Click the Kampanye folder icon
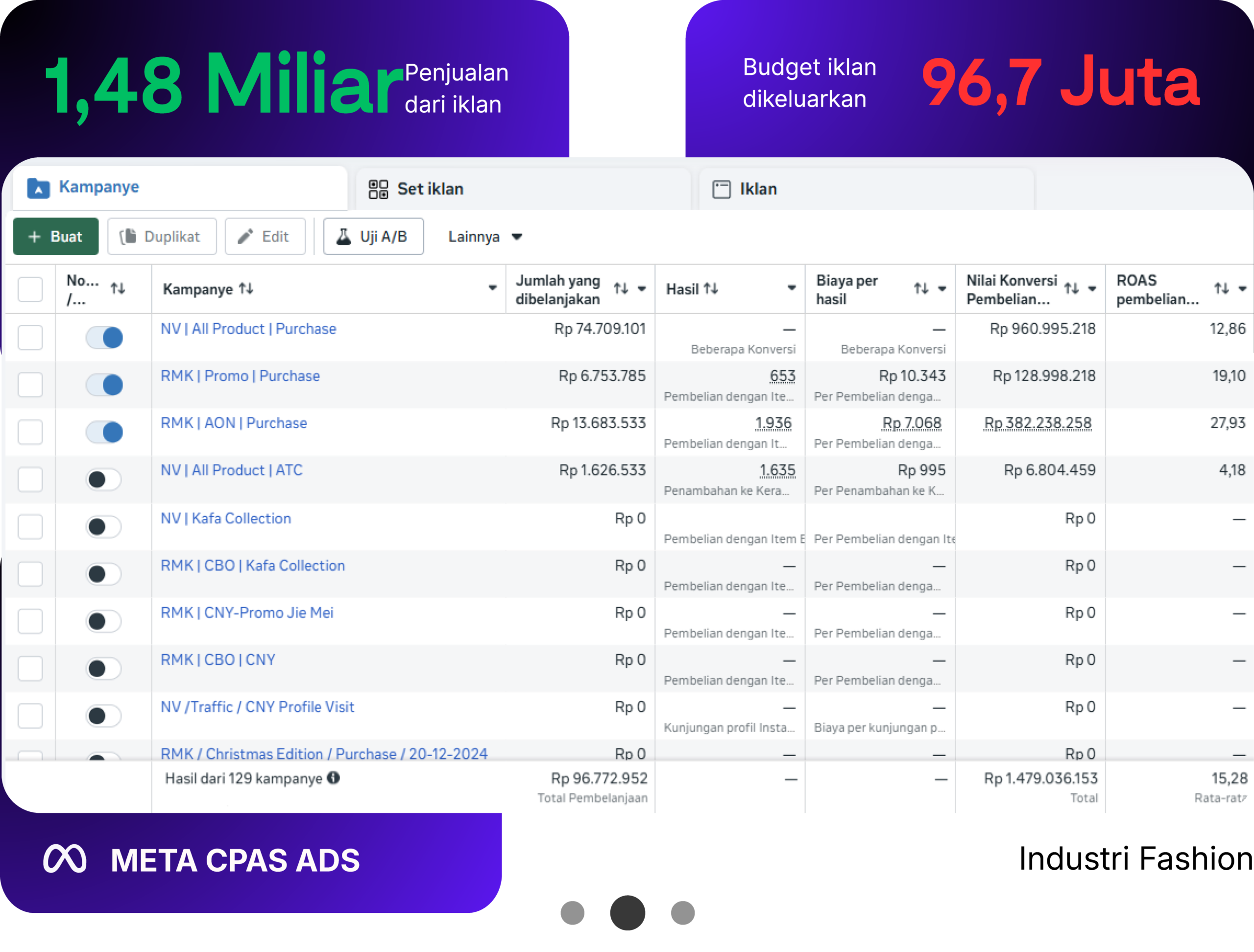Screen dimensions: 1254x952 click(39, 188)
